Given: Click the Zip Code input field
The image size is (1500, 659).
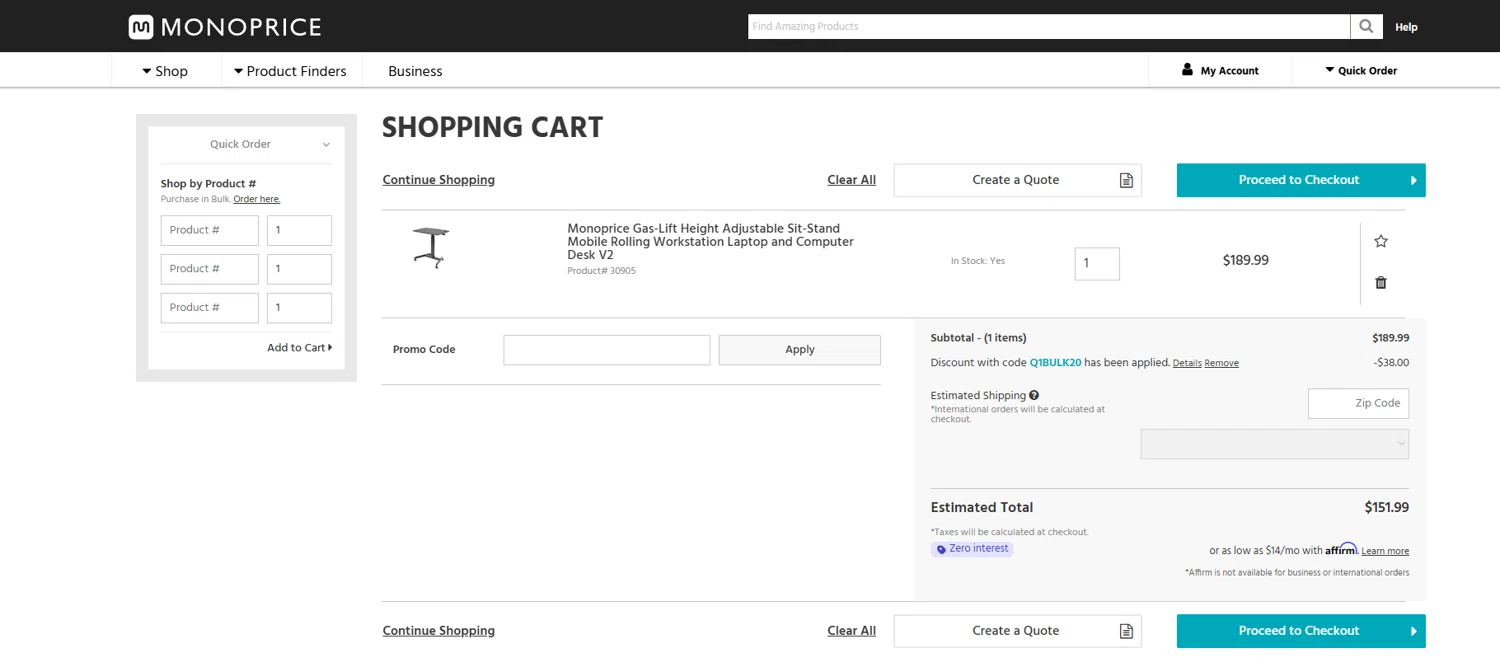Looking at the screenshot, I should click(x=1358, y=403).
